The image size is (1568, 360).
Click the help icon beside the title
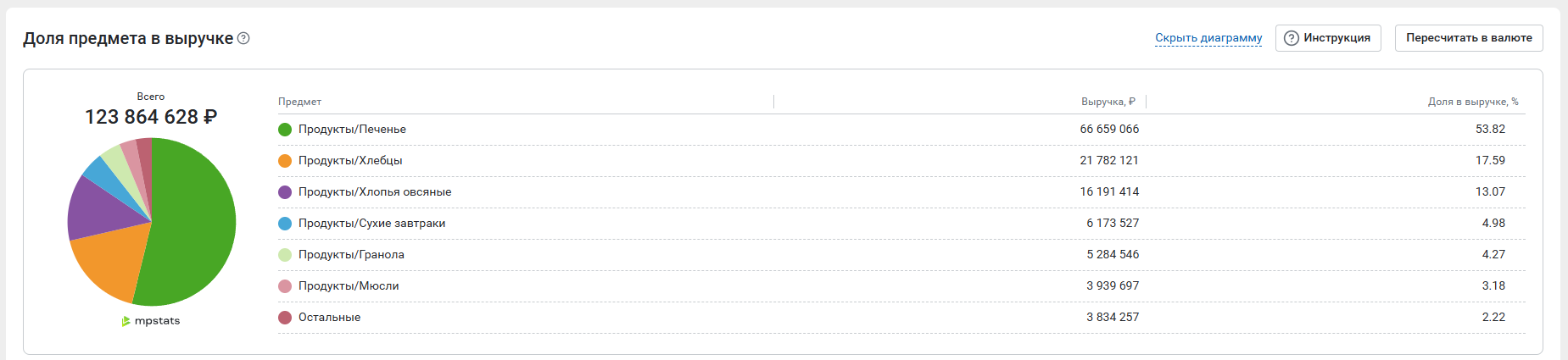[243, 38]
